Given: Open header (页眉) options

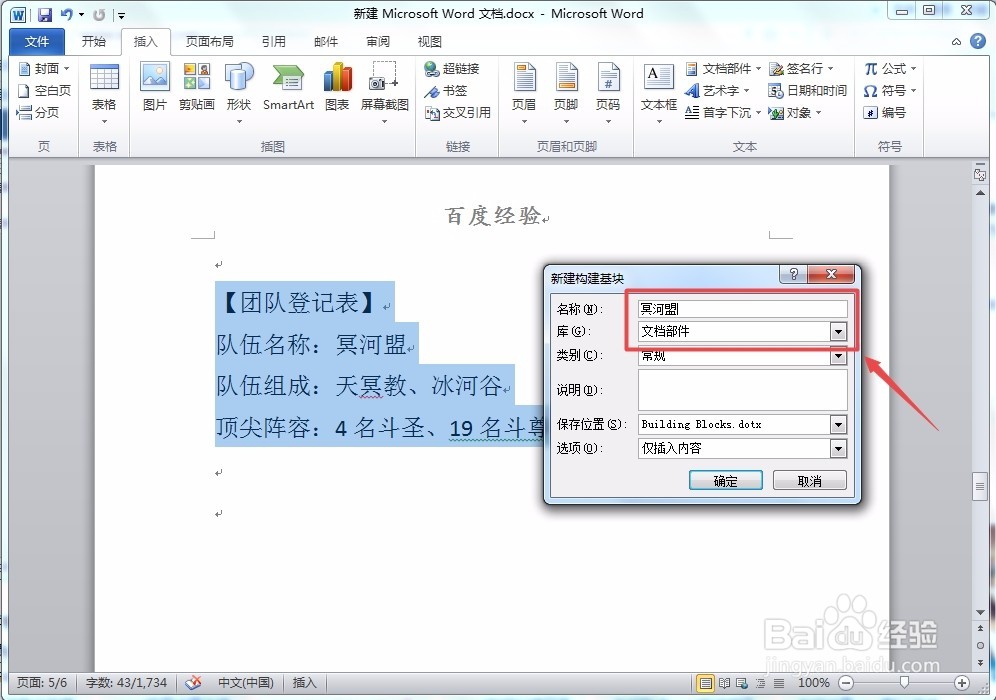Looking at the screenshot, I should tap(524, 93).
